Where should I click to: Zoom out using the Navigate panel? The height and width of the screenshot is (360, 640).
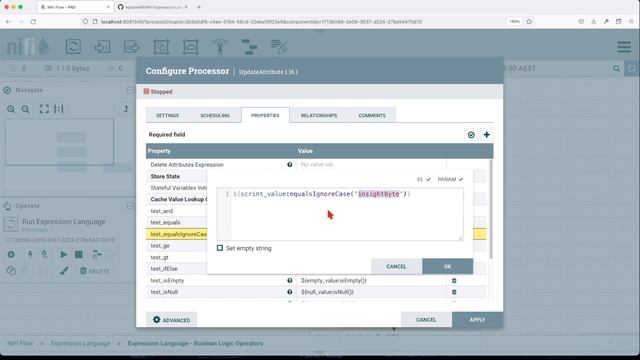26,109
